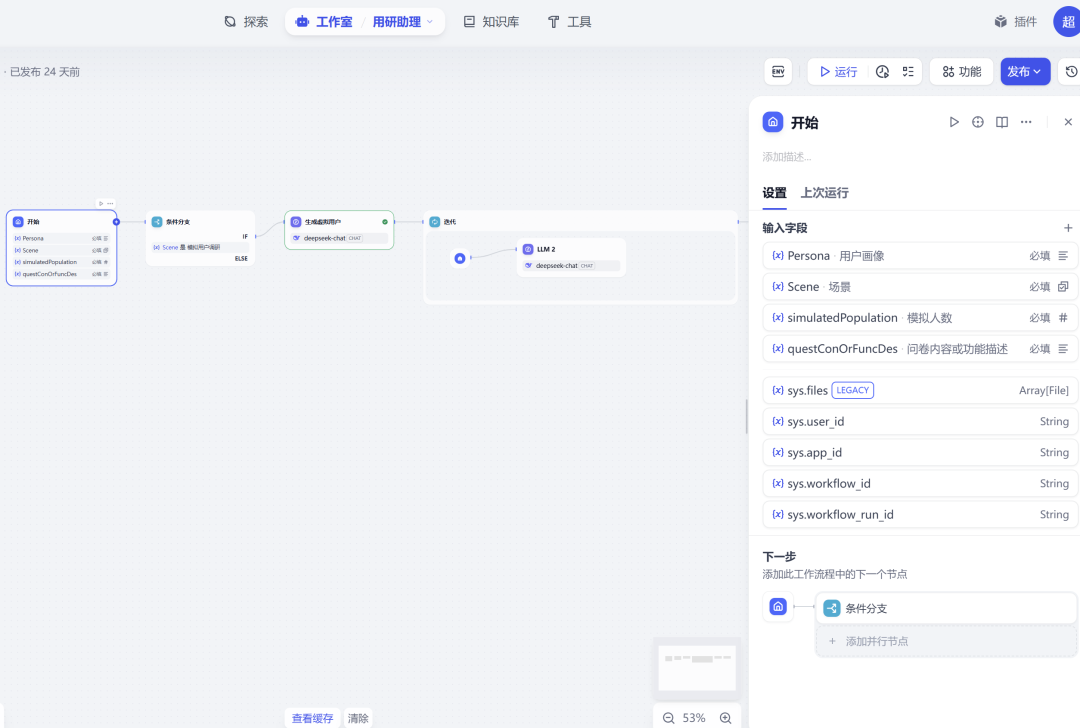Image resolution: width=1080 pixels, height=728 pixels.
Task: Open the 53% zoom level selector
Action: tap(696, 717)
